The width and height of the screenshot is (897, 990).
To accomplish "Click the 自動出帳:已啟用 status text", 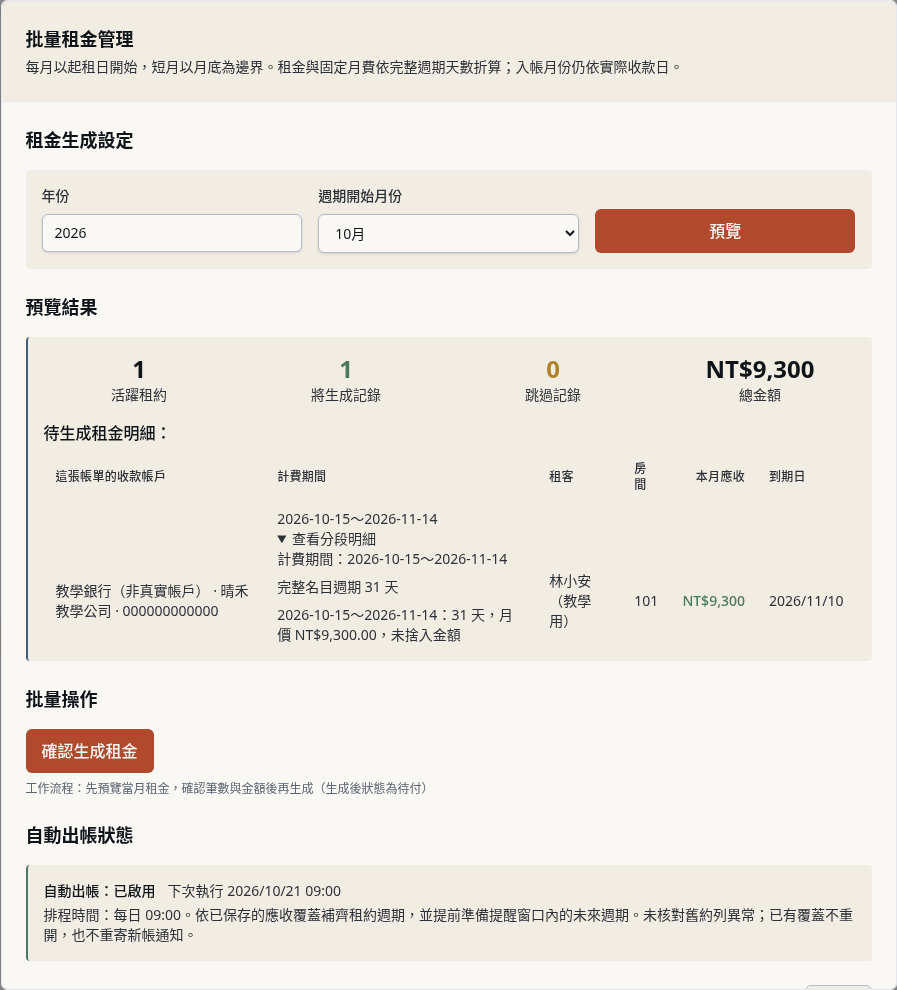I will pyautogui.click(x=99, y=891).
